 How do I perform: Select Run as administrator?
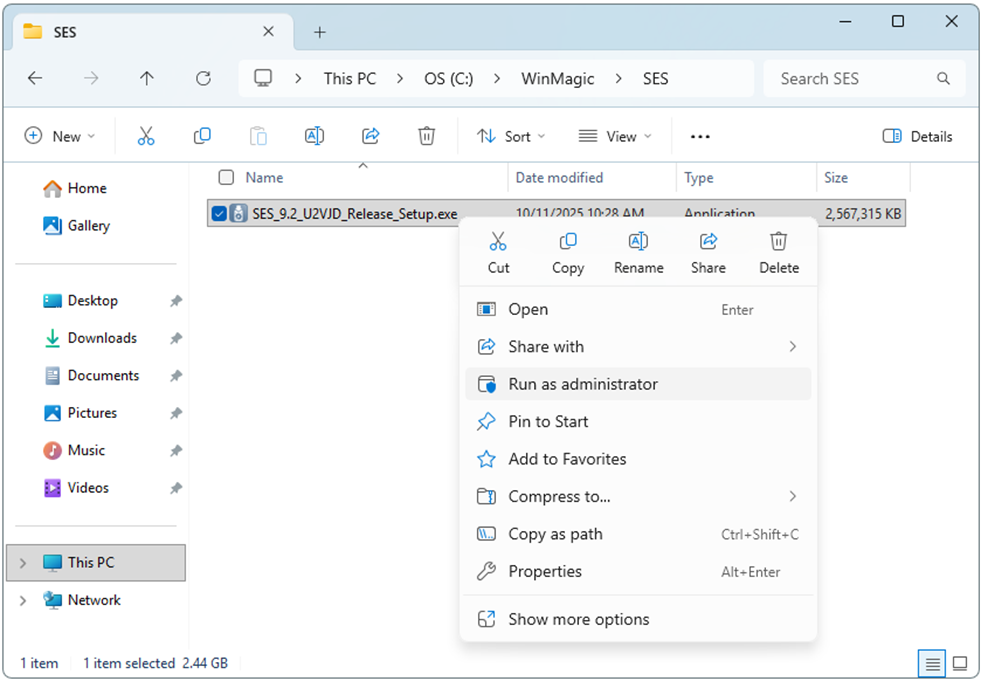click(638, 384)
